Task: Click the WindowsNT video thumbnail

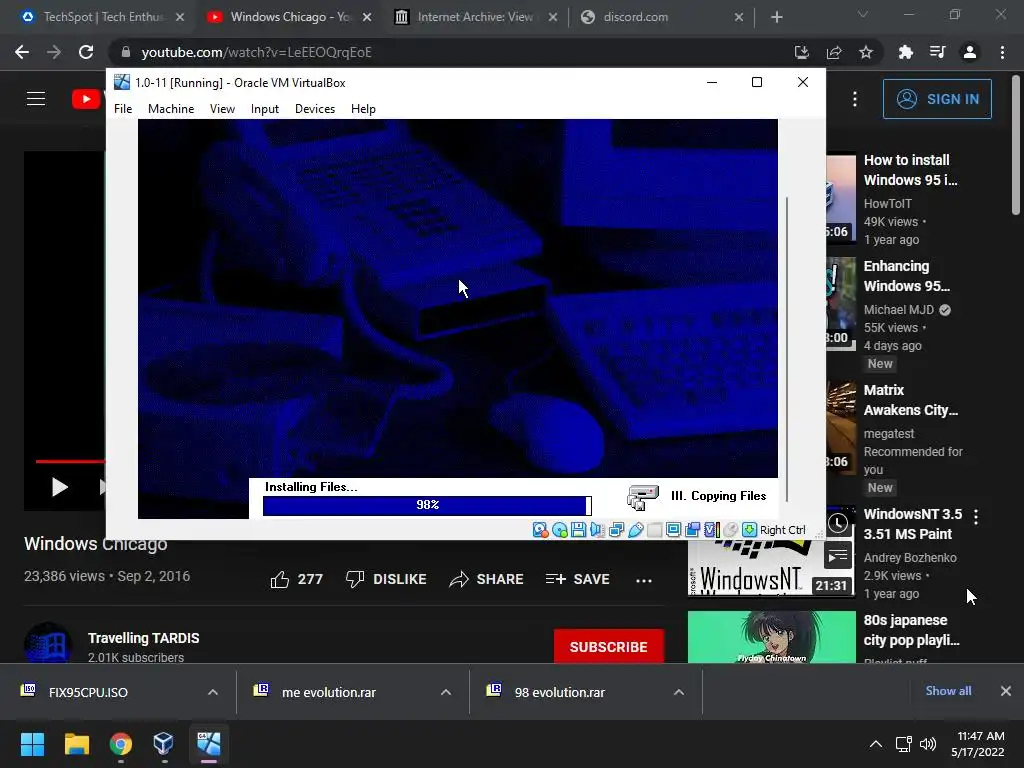Action: tap(771, 568)
